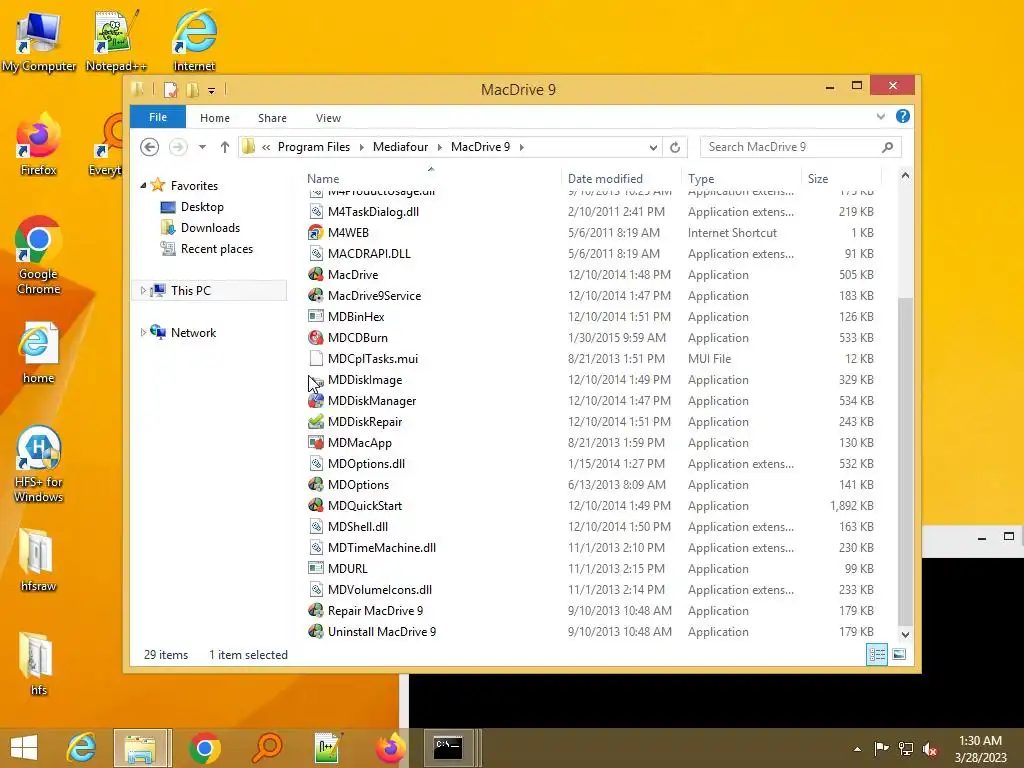Open Recent places under Favorites
Screen dimensions: 1024x768
coord(217,249)
